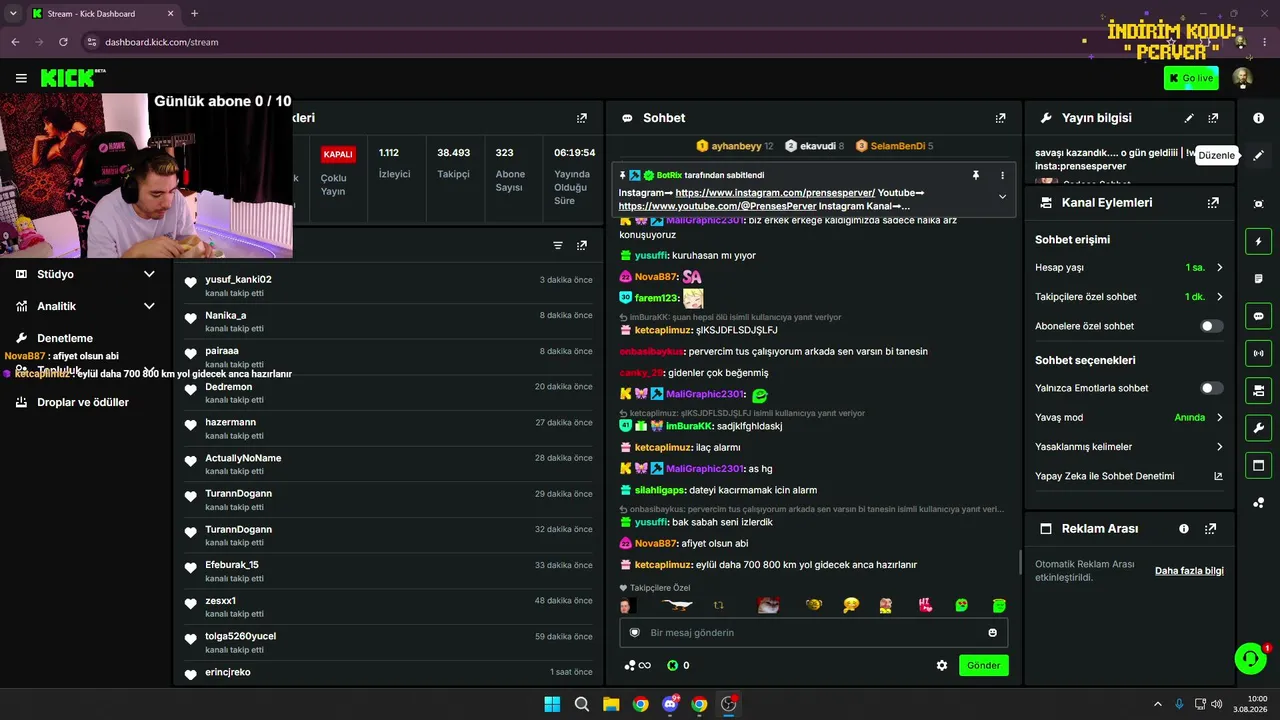This screenshot has width=1280, height=720.
Task: Open Yavaş mod setting chevron
Action: click(1219, 417)
